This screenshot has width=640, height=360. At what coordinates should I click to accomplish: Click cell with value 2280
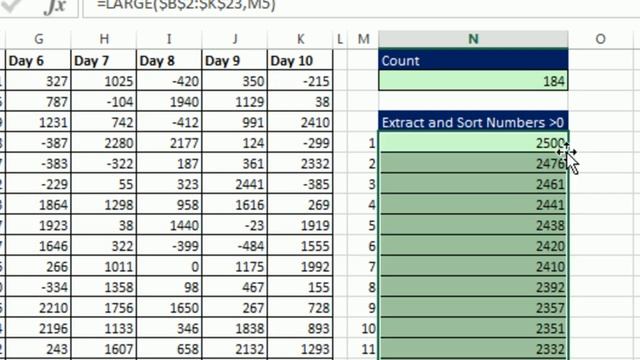pos(104,143)
